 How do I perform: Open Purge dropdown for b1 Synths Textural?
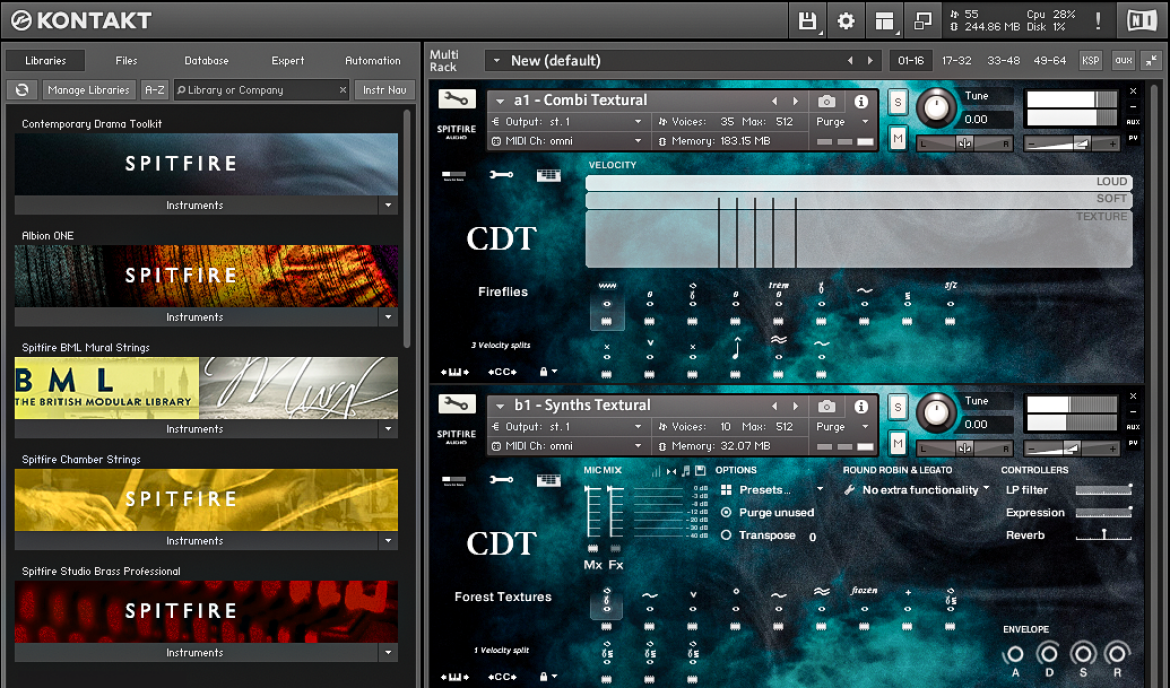point(865,427)
